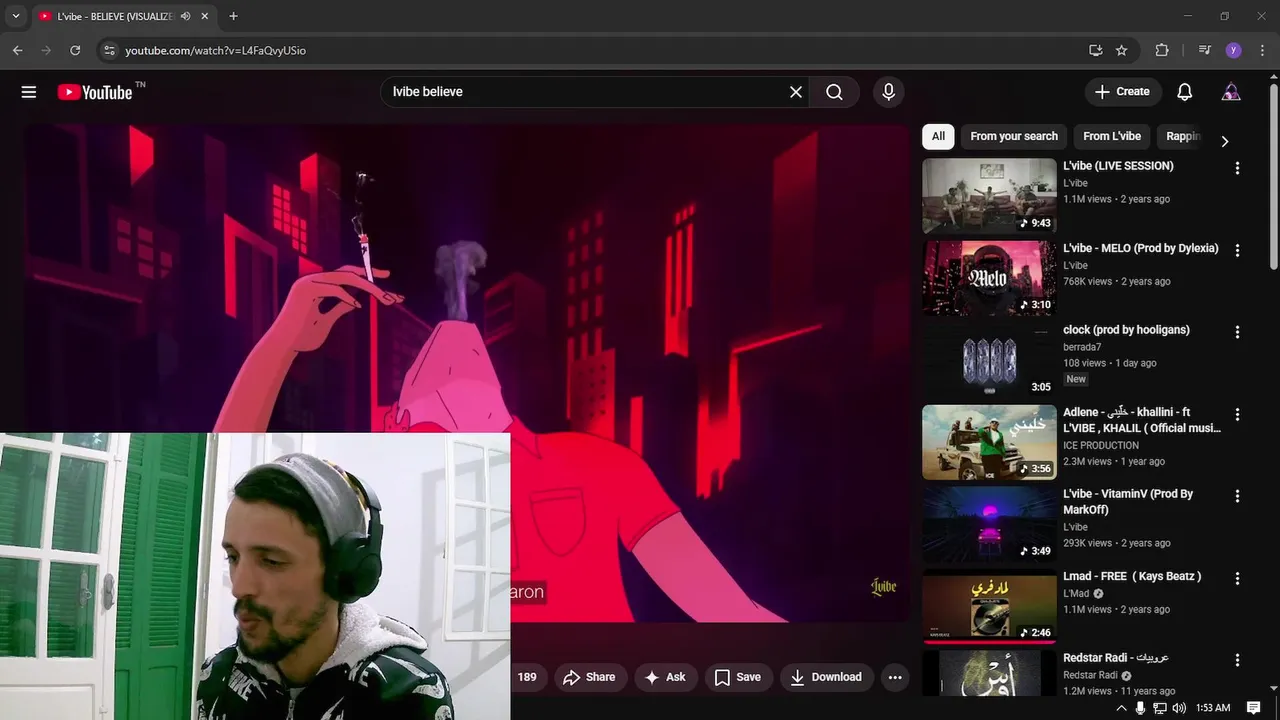Image resolution: width=1280 pixels, height=720 pixels.
Task: Open the L'vibe VitaminV thumbnail
Action: point(989,524)
